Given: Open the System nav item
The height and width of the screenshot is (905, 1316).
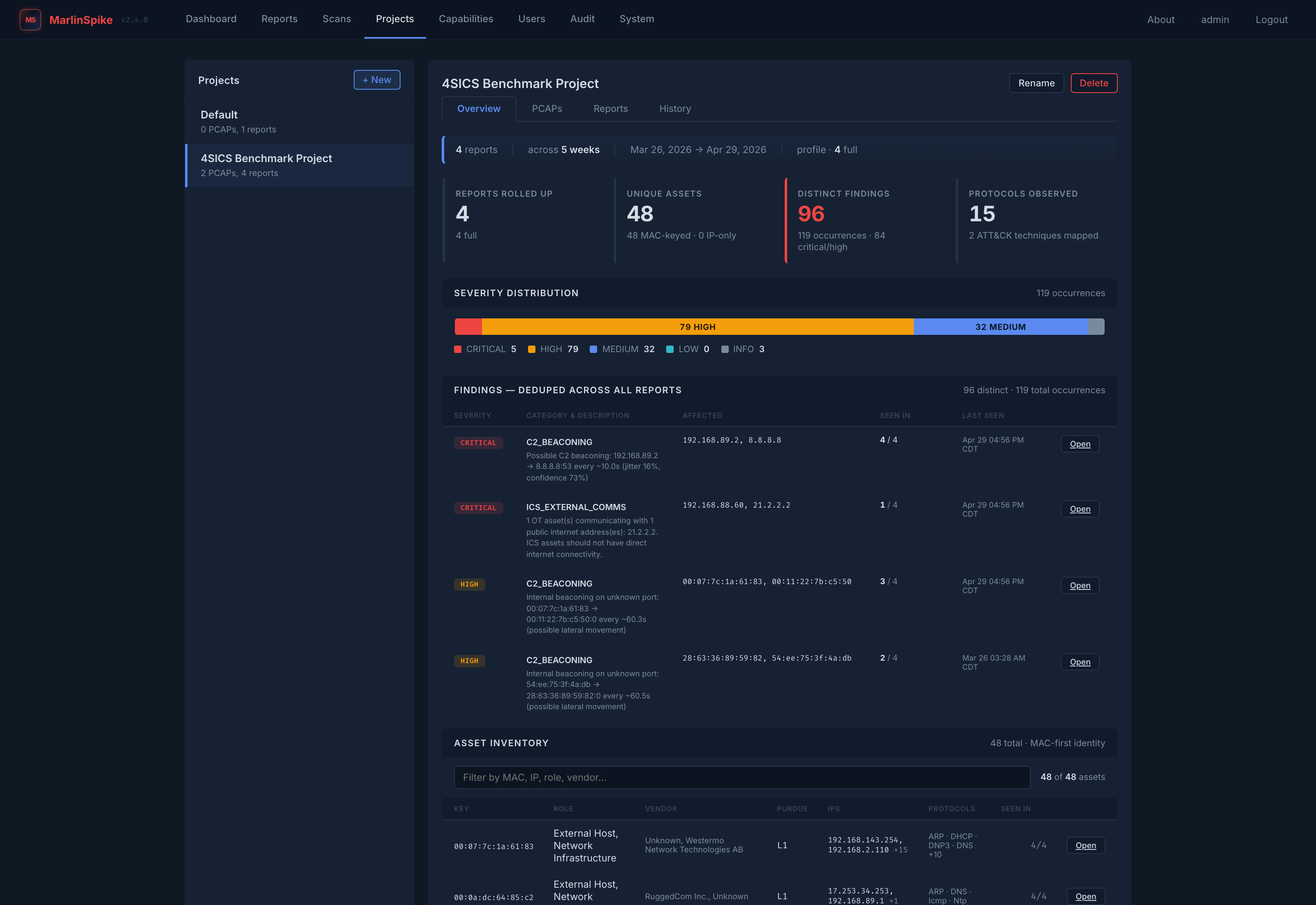Looking at the screenshot, I should coord(637,19).
